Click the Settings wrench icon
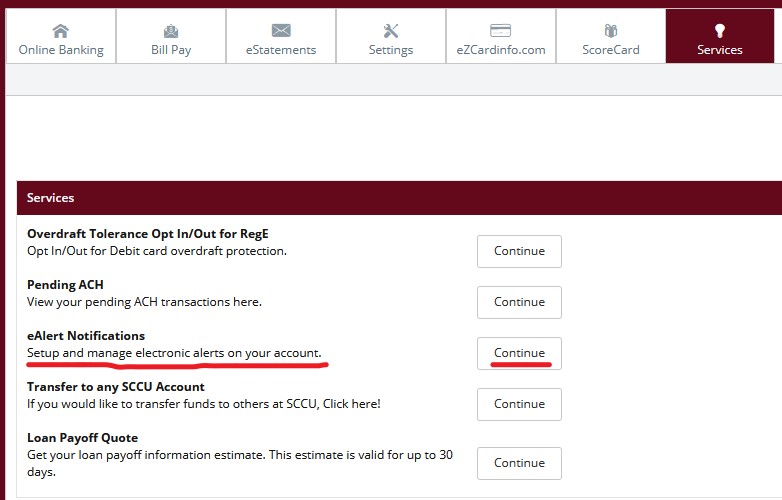This screenshot has width=782, height=500. [391, 31]
